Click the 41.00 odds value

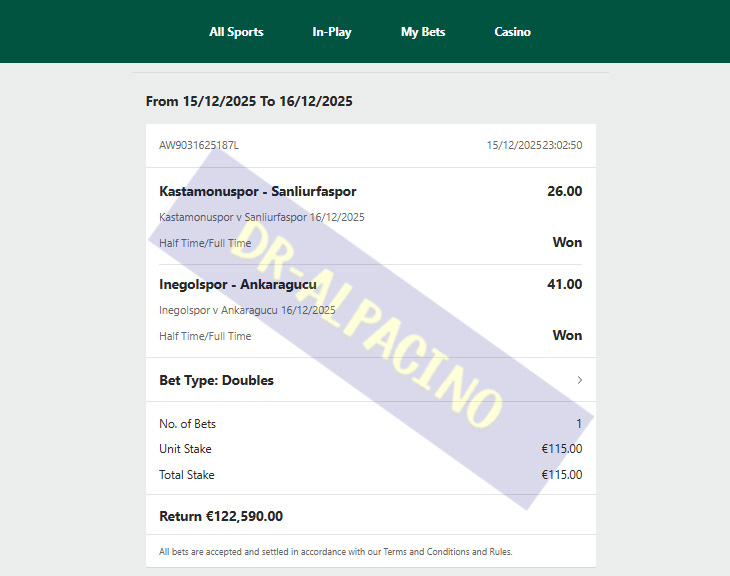tap(564, 285)
